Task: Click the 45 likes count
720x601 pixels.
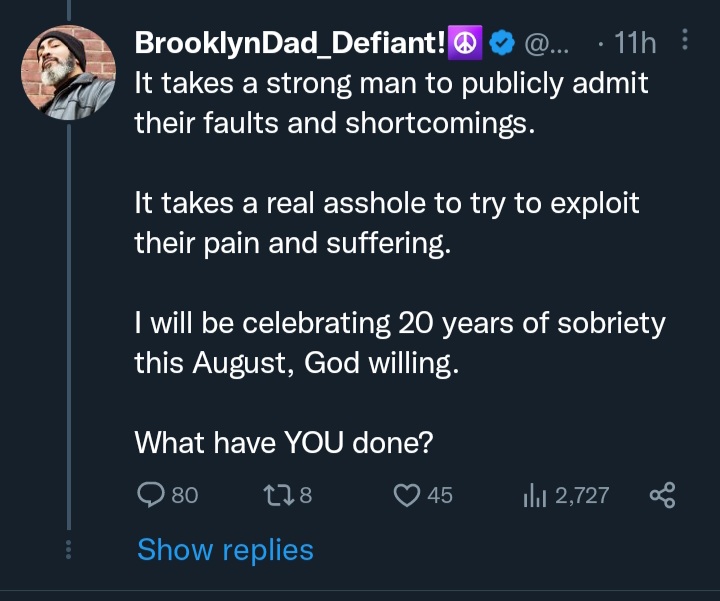Action: (440, 494)
